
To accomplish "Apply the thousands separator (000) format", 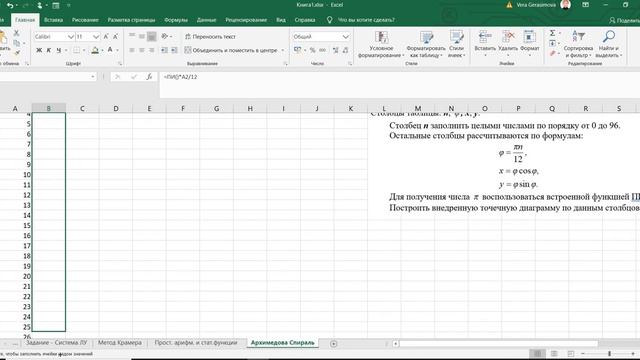I will 322,50.
